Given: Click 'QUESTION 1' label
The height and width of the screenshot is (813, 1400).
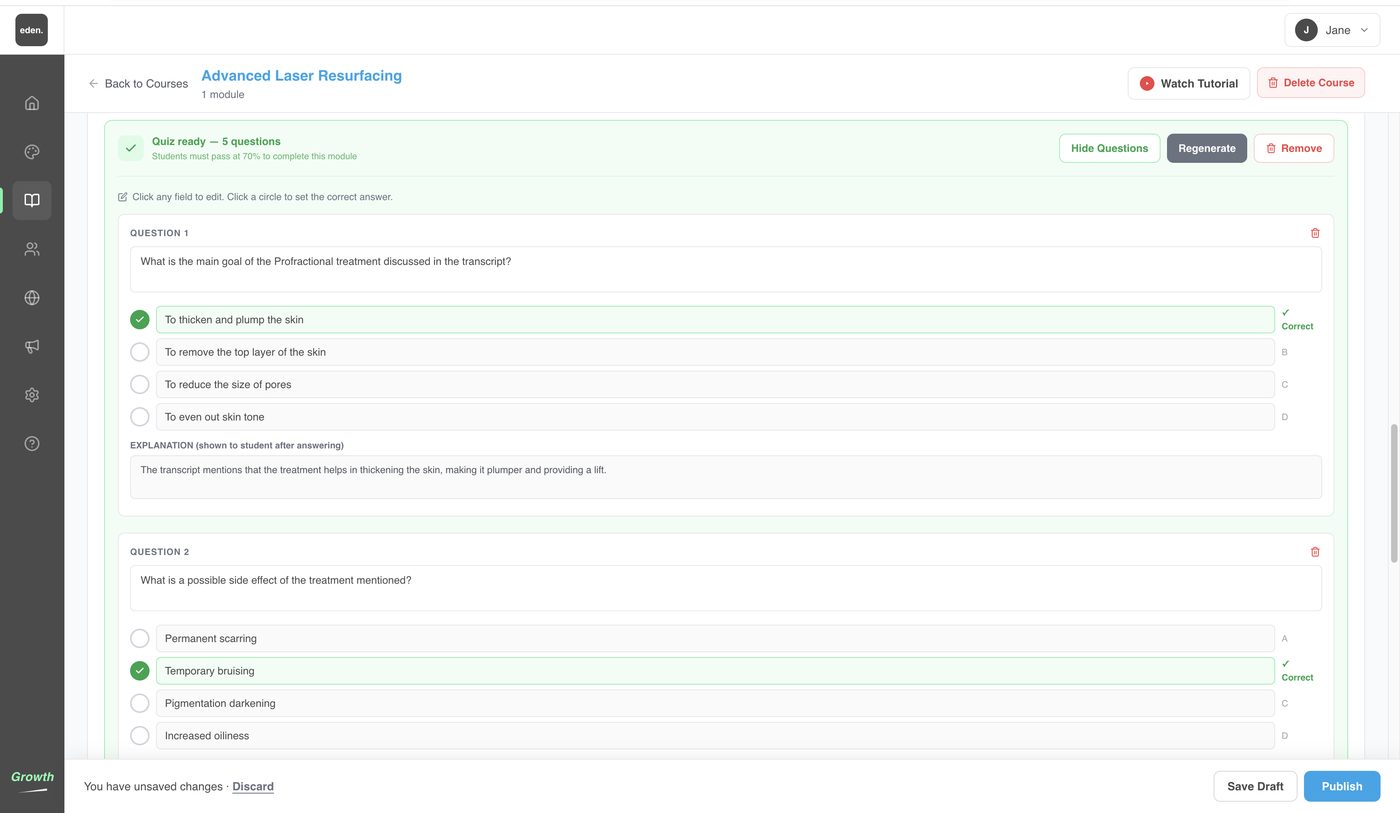Looking at the screenshot, I should tap(159, 233).
